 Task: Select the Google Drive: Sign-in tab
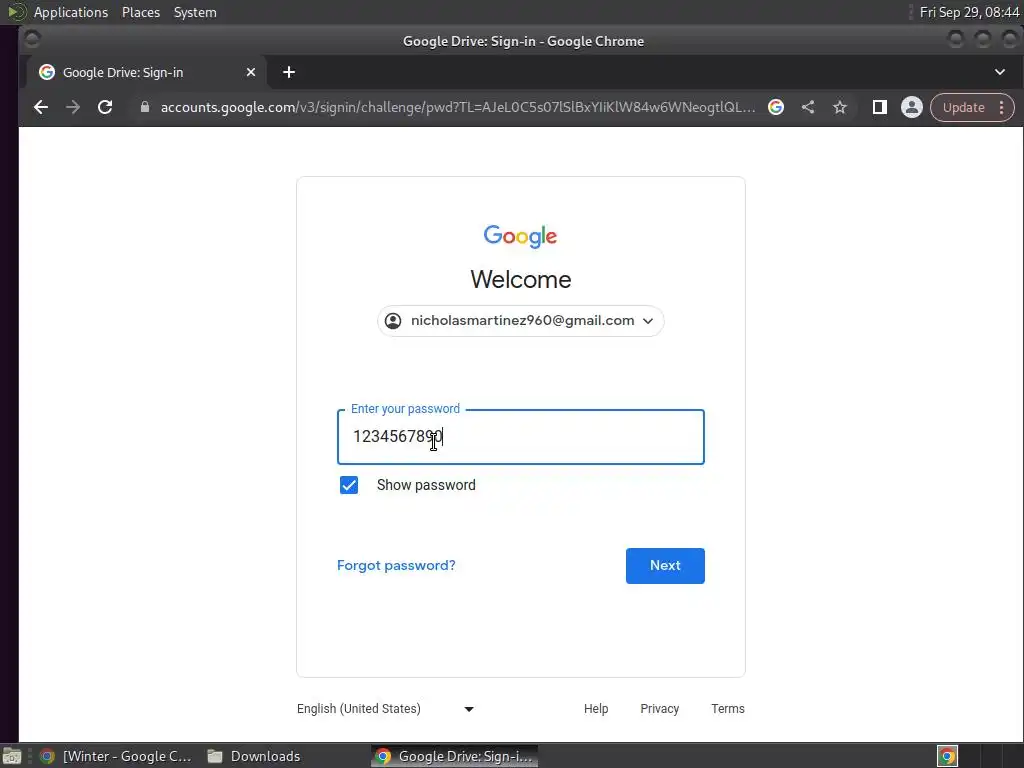(x=147, y=72)
